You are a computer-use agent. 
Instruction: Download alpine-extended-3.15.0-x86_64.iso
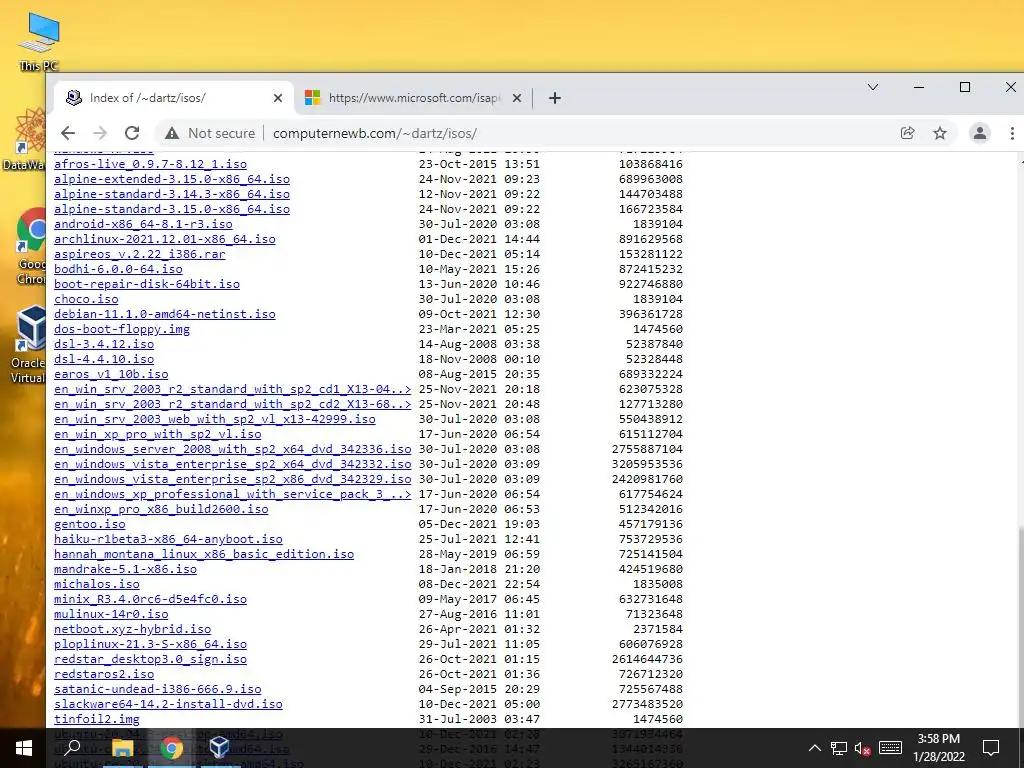[x=172, y=179]
